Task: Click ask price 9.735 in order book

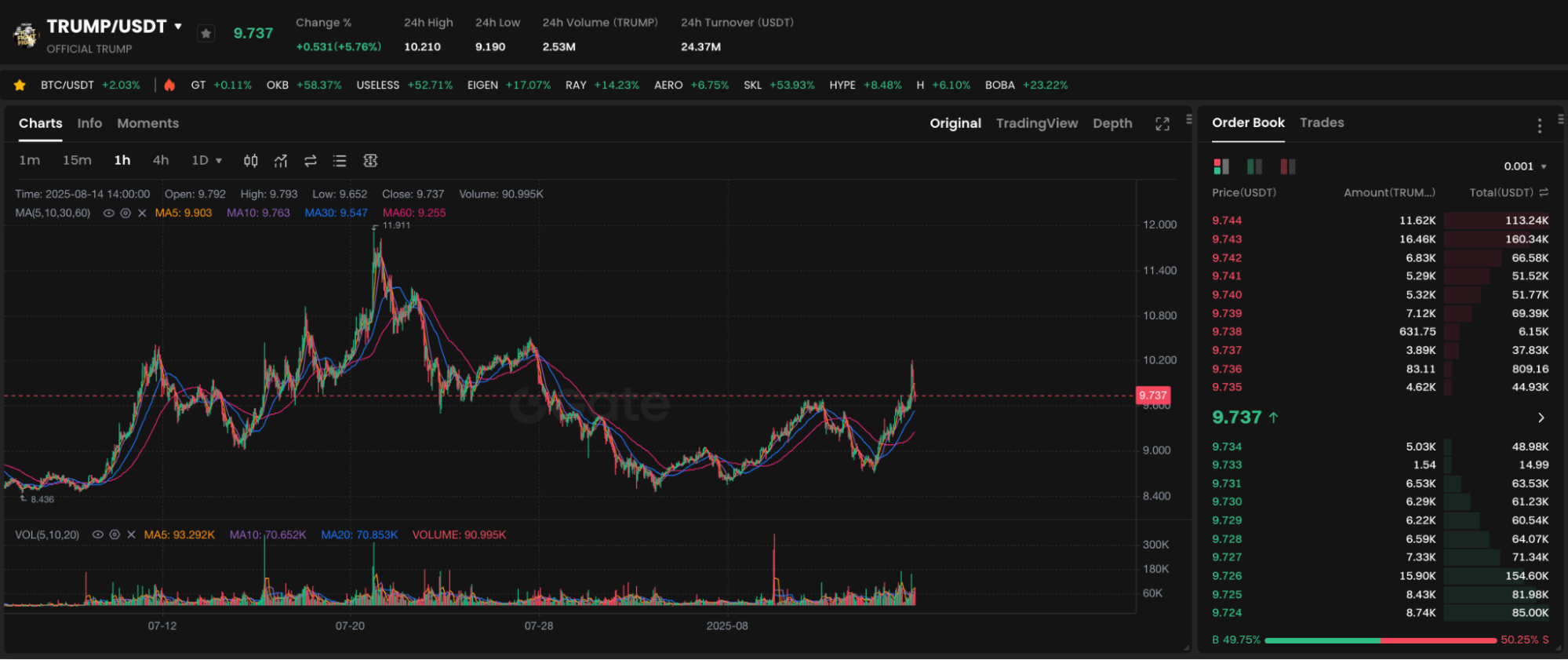Action: click(1227, 387)
